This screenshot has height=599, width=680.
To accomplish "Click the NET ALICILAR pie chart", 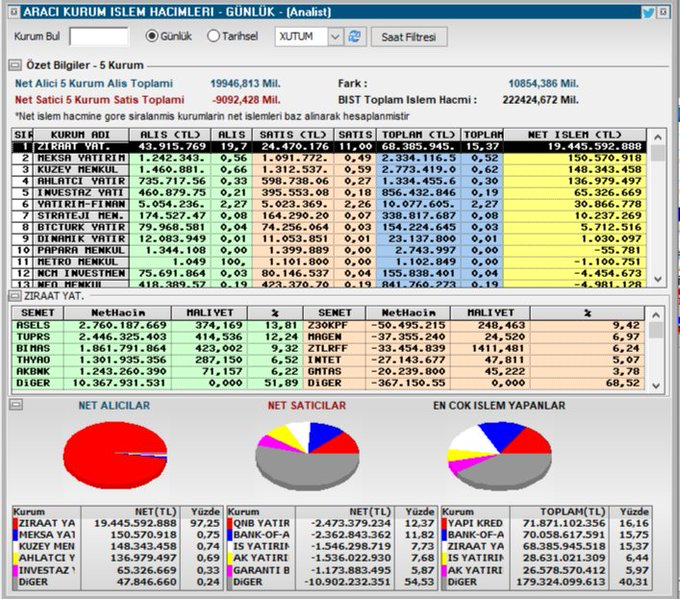I will click(x=115, y=455).
